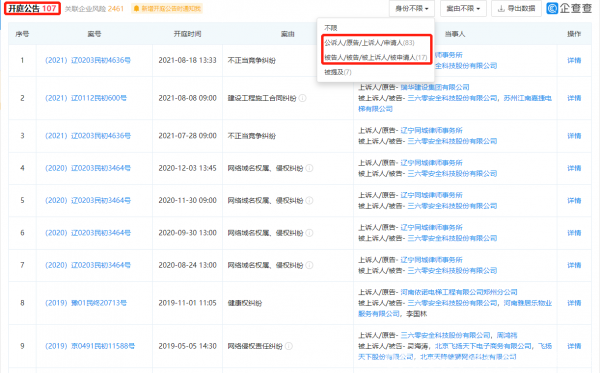
Task: Select the 被提及 option with 7 results
Action: 338,72
